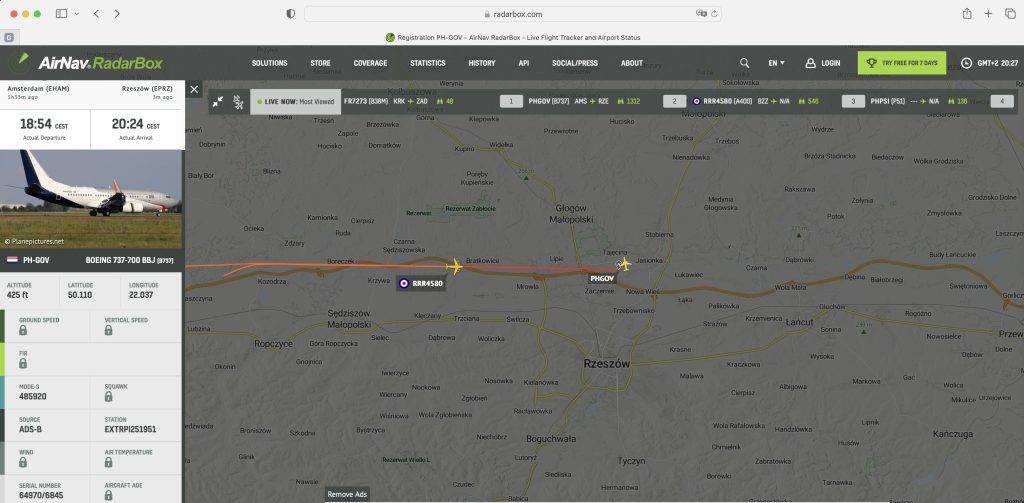Click the Ground Speed lock icon
1024x503 pixels.
pos(23,331)
